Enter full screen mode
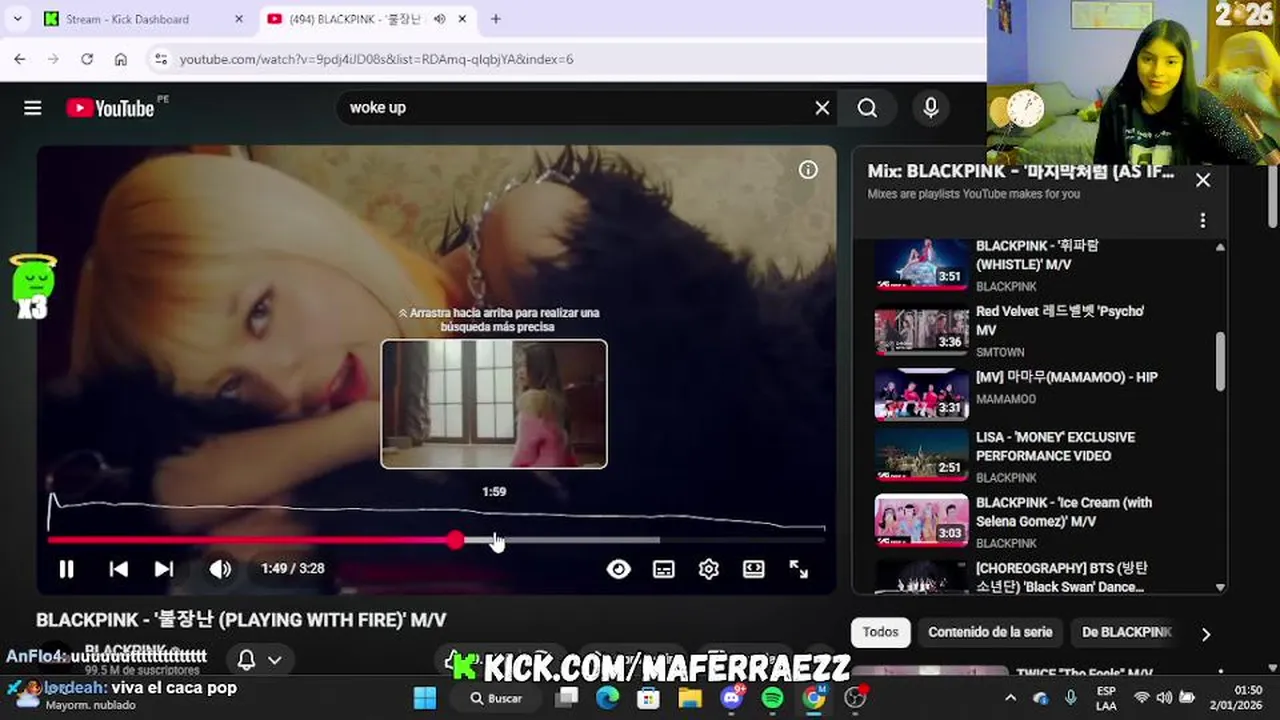The height and width of the screenshot is (720, 1280). point(799,569)
